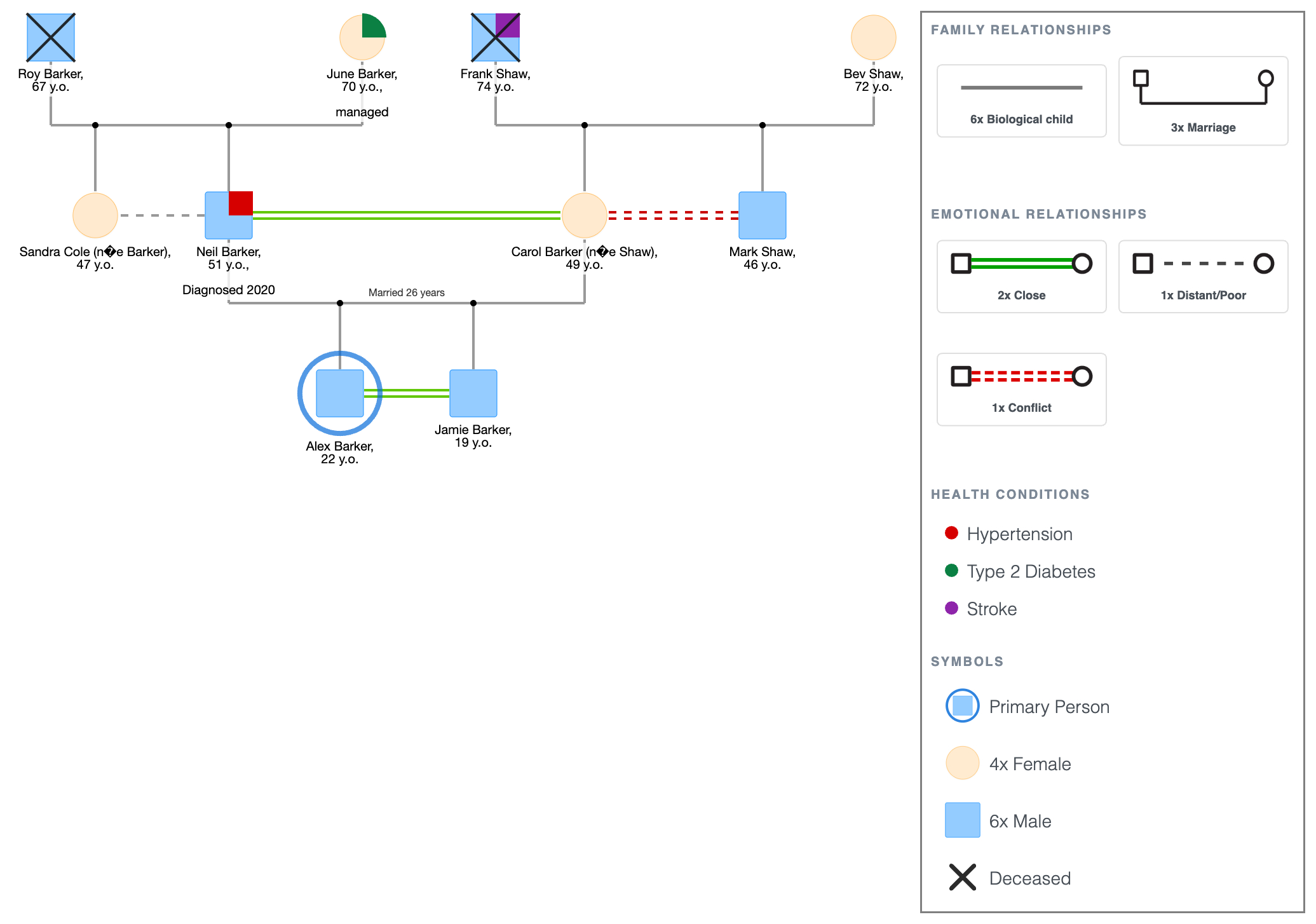Click the 'managed' note under June Barker
1316x924 pixels.
point(362,112)
